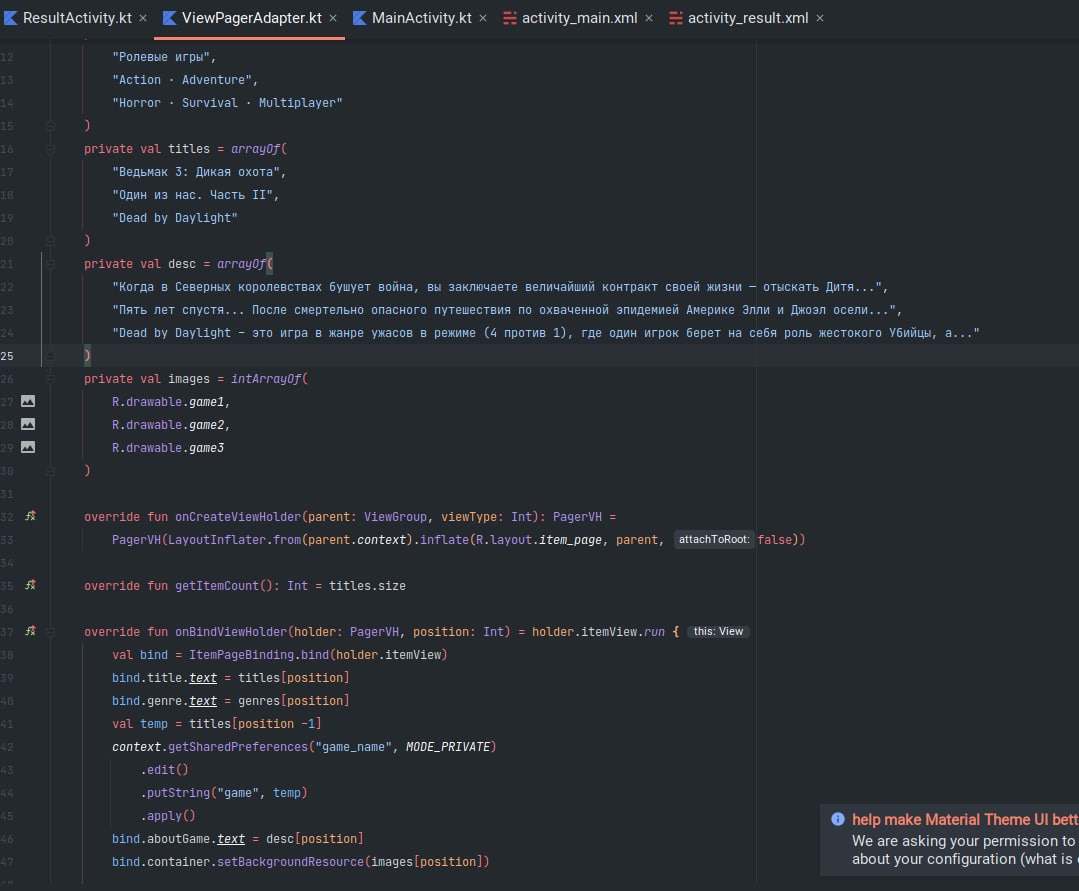The image size is (1079, 891).
Task: Click the fold end marker on line 15
Action: tap(50, 126)
